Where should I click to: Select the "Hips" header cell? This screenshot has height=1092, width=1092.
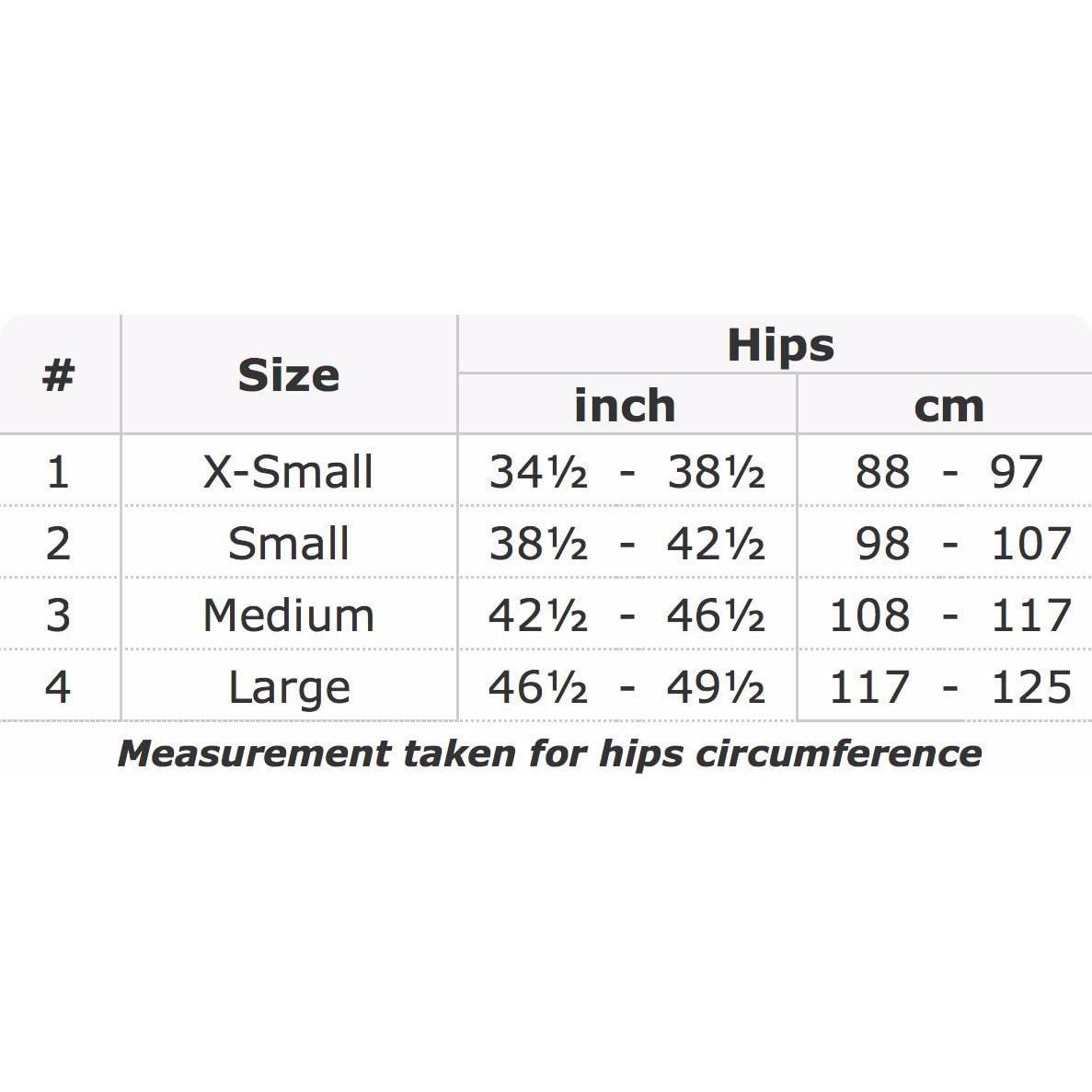780,346
